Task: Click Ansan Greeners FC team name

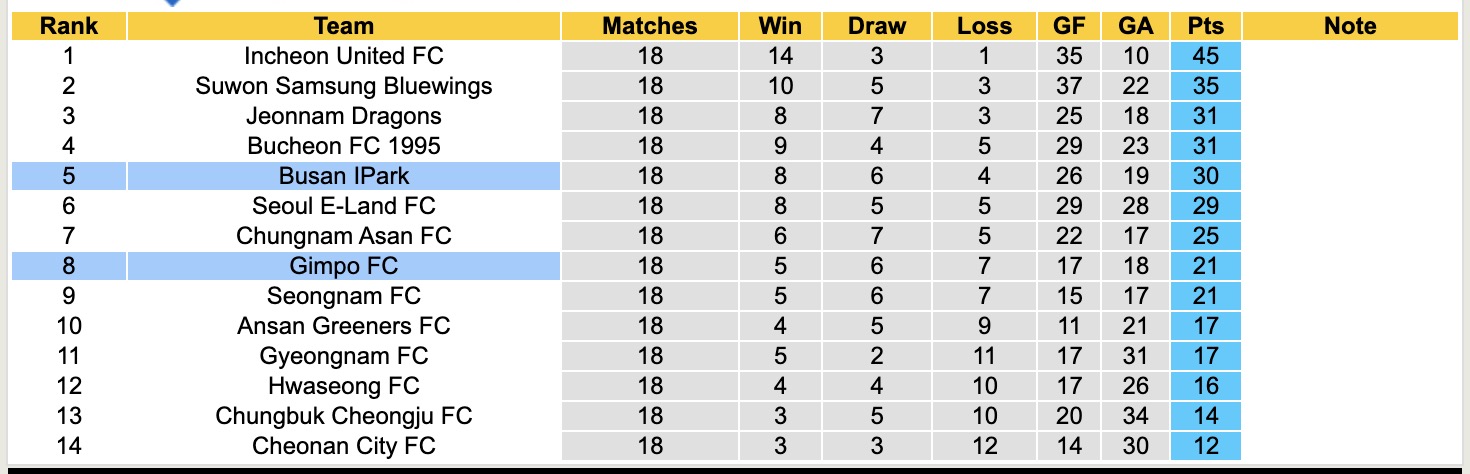Action: pos(343,326)
